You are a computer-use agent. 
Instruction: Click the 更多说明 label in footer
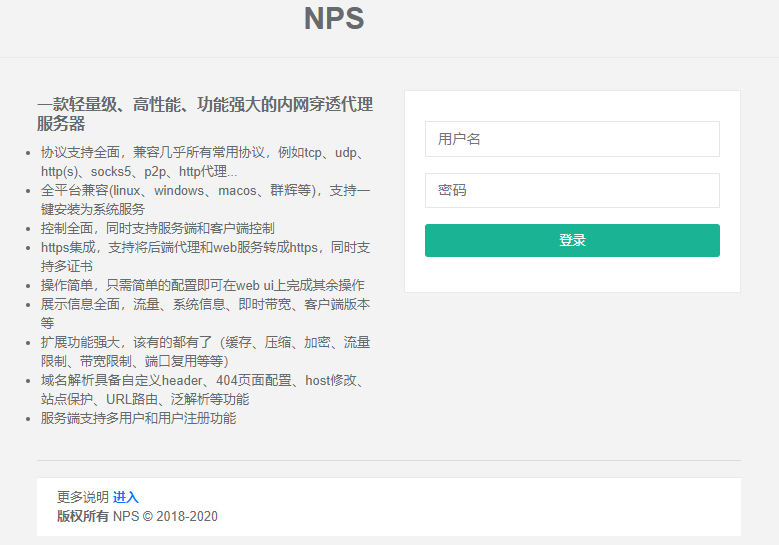pyautogui.click(x=83, y=497)
